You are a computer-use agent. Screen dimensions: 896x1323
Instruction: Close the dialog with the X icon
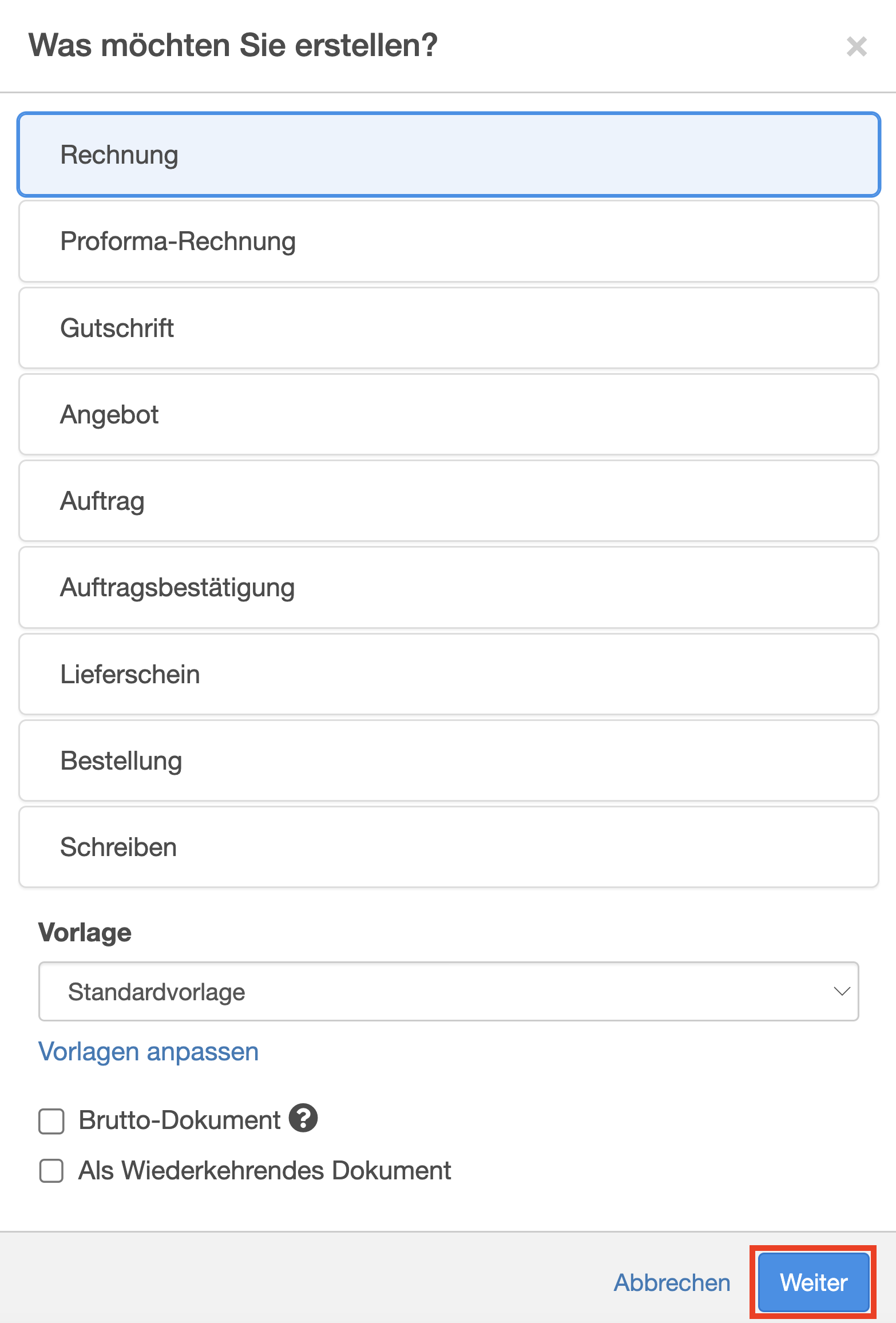[857, 46]
